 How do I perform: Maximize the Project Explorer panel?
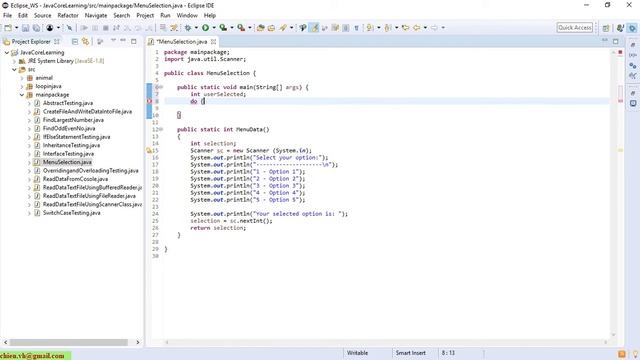(133, 41)
